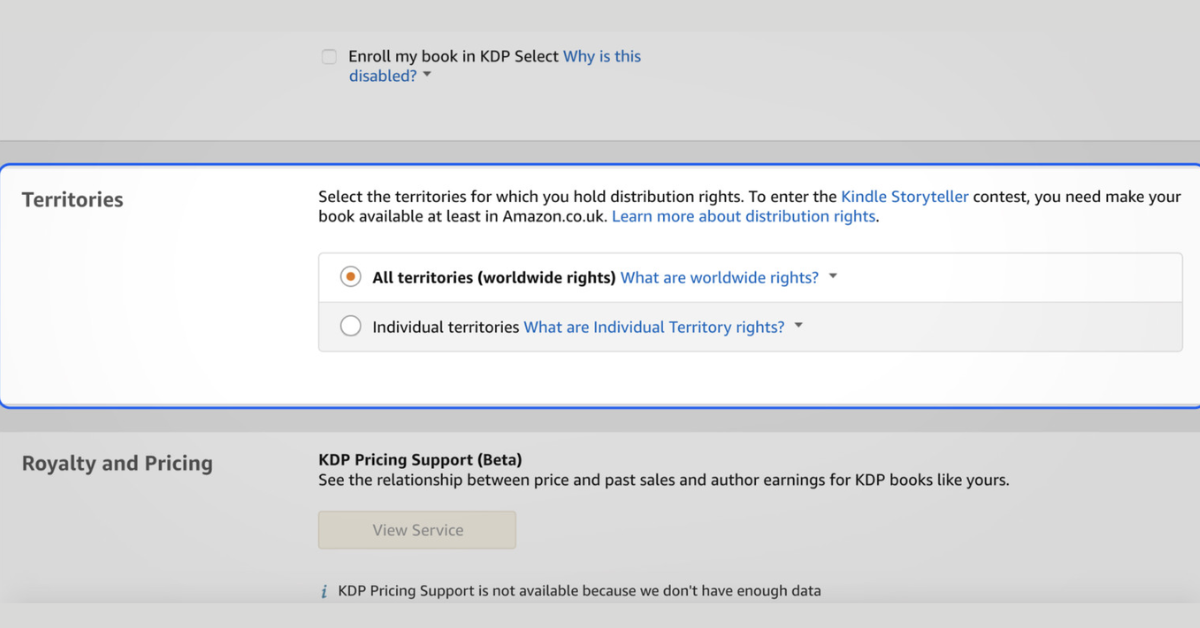Click the Royalty and Pricing section heading
The width and height of the screenshot is (1200, 628).
pyautogui.click(x=117, y=463)
